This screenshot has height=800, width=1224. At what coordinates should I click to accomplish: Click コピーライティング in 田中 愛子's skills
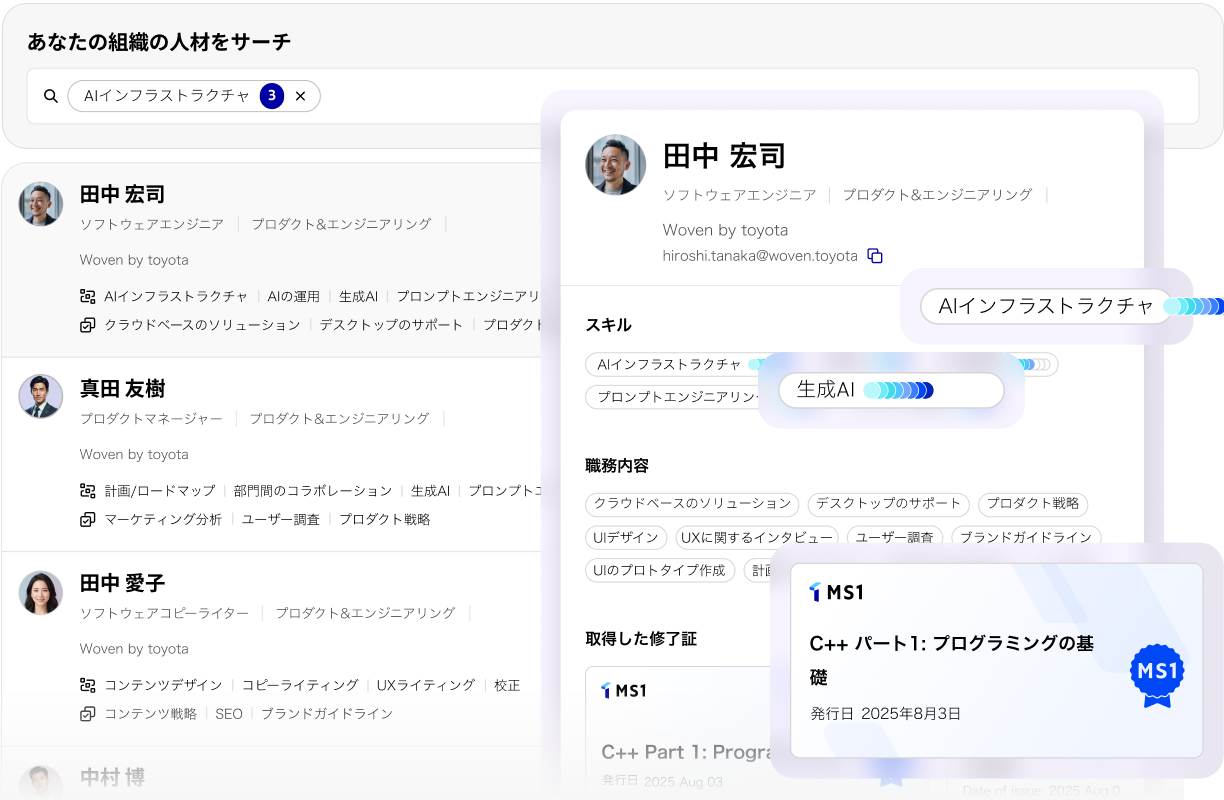pos(300,686)
